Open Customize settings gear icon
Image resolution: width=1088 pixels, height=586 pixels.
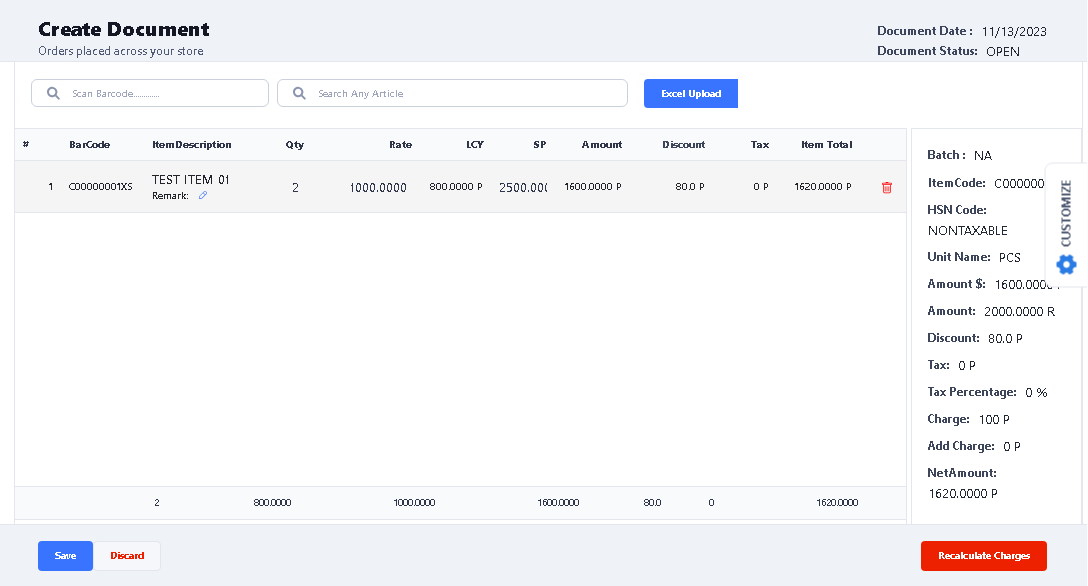[1066, 264]
